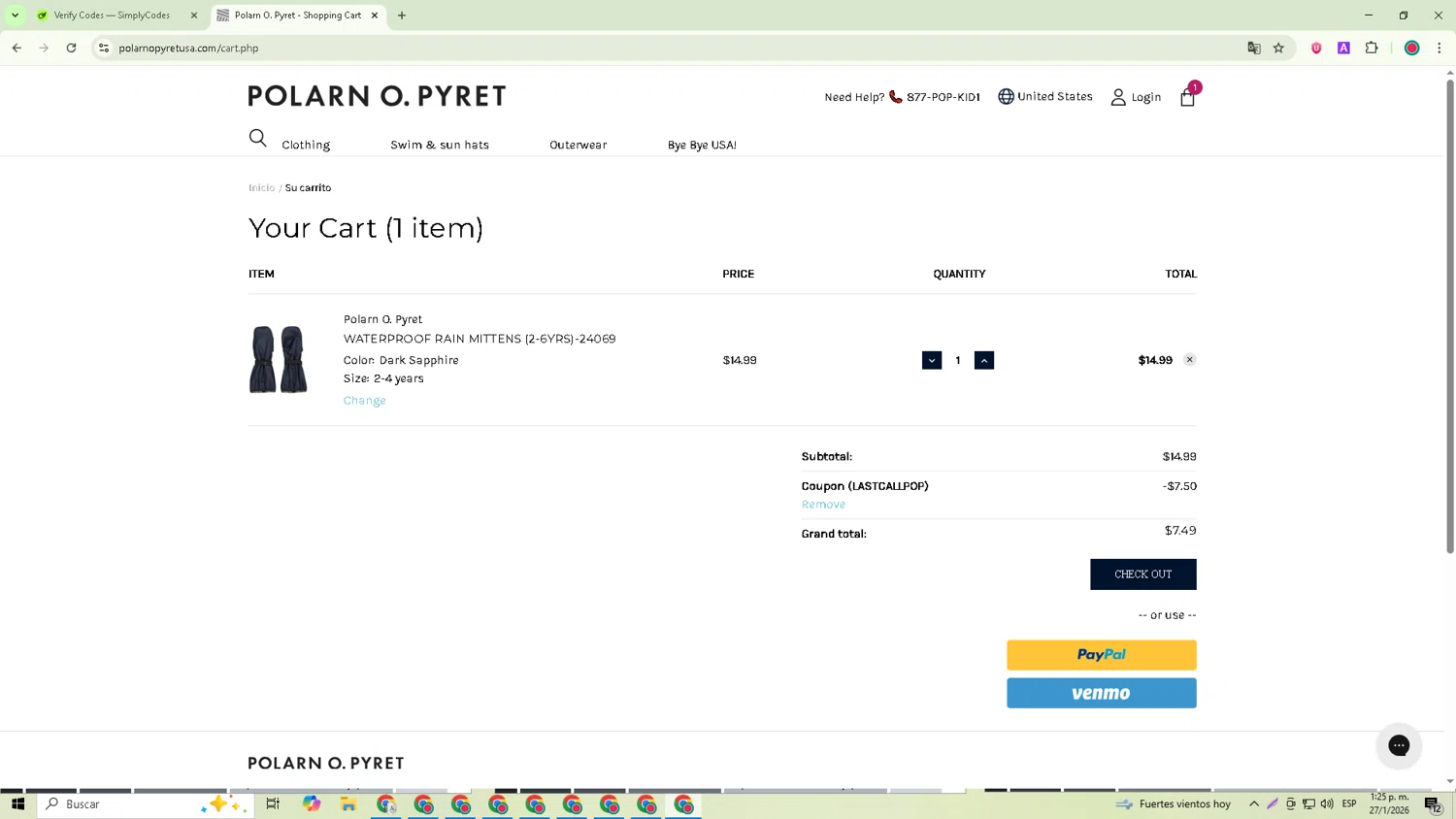Open the purple A extension icon

[x=1343, y=48]
